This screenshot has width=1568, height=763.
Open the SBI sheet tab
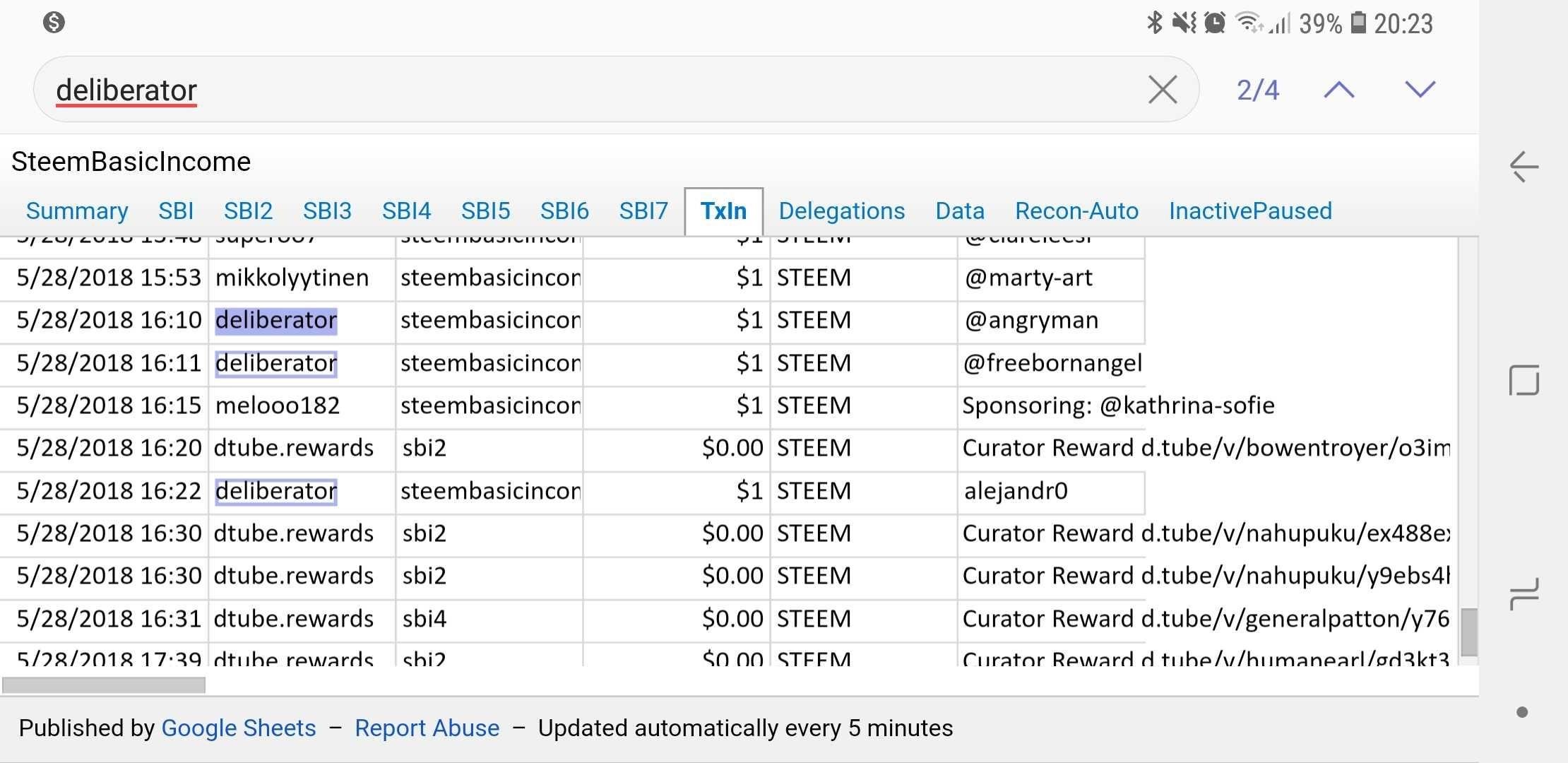click(x=176, y=211)
